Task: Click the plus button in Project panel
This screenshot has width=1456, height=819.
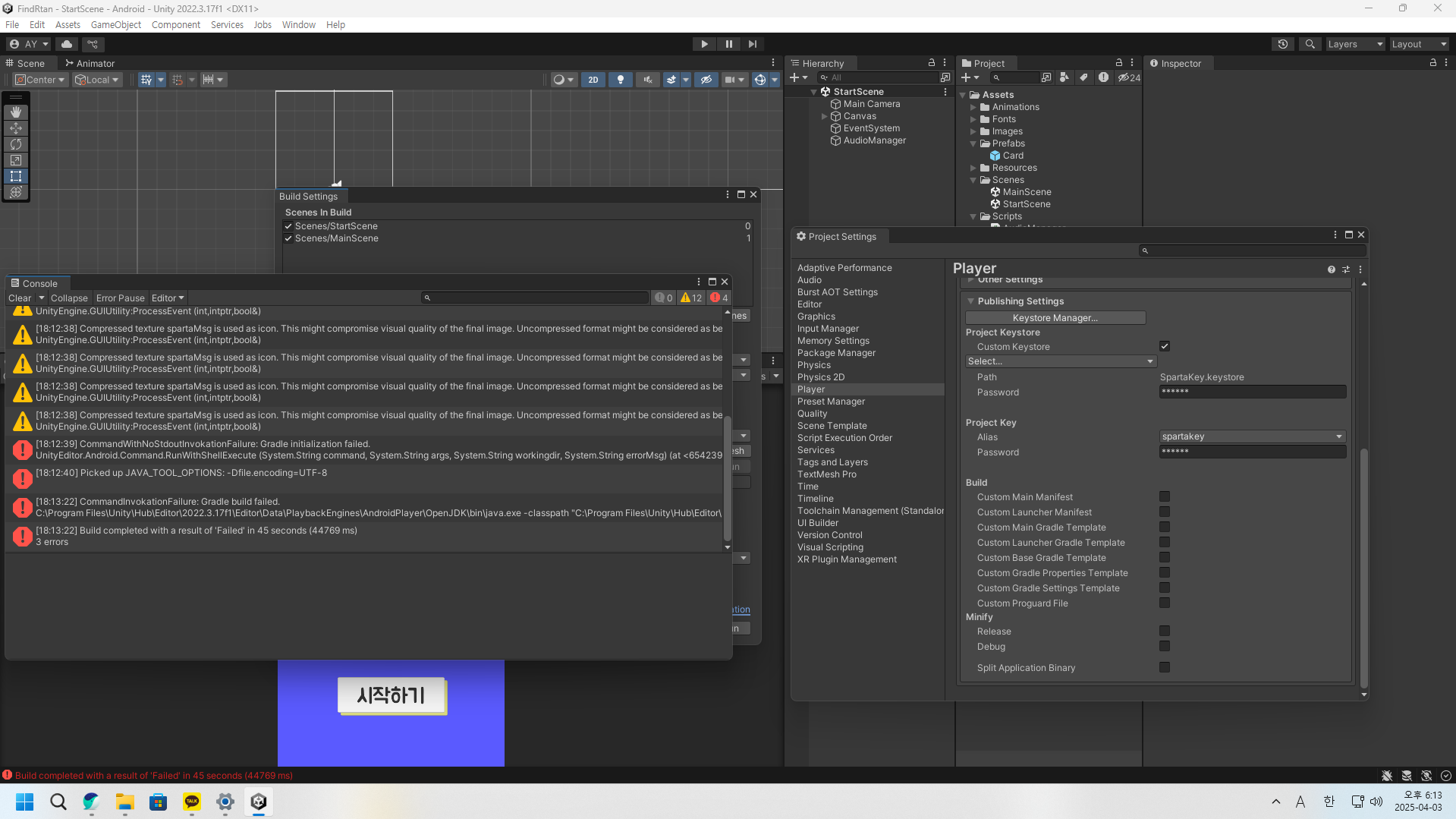Action: [x=966, y=77]
